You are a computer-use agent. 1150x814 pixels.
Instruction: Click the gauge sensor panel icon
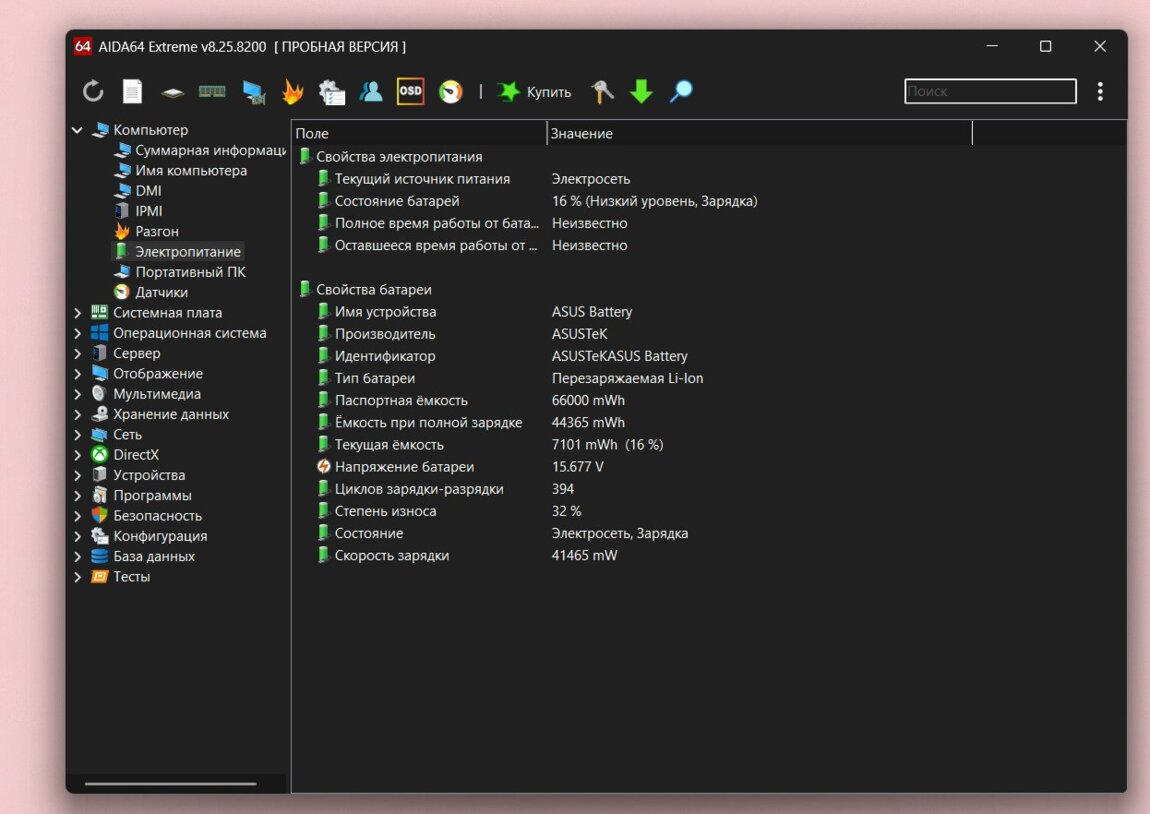coord(451,92)
